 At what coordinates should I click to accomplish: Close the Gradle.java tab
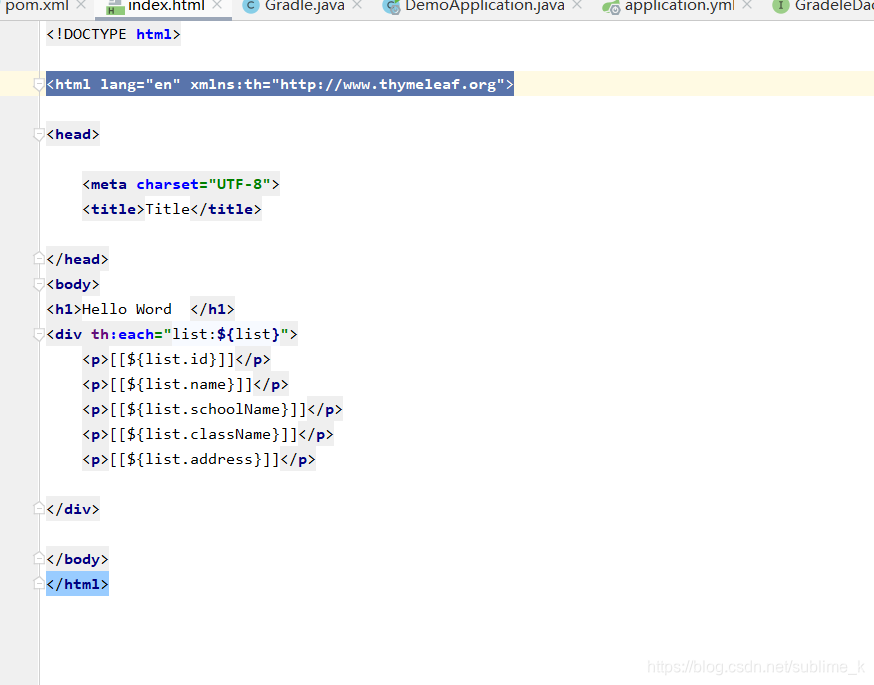pyautogui.click(x=357, y=5)
